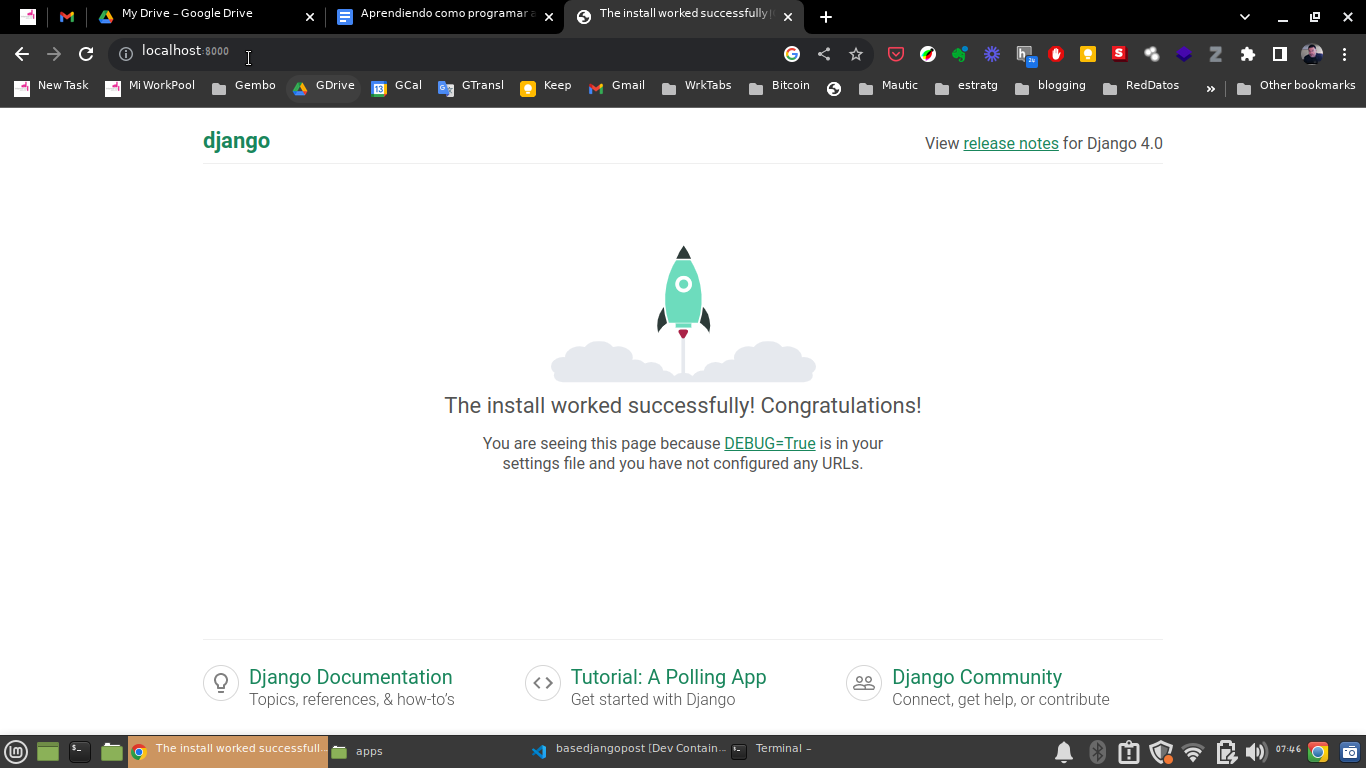Viewport: 1366px width, 768px height.
Task: Click the Google icon in address bar
Action: pos(792,54)
